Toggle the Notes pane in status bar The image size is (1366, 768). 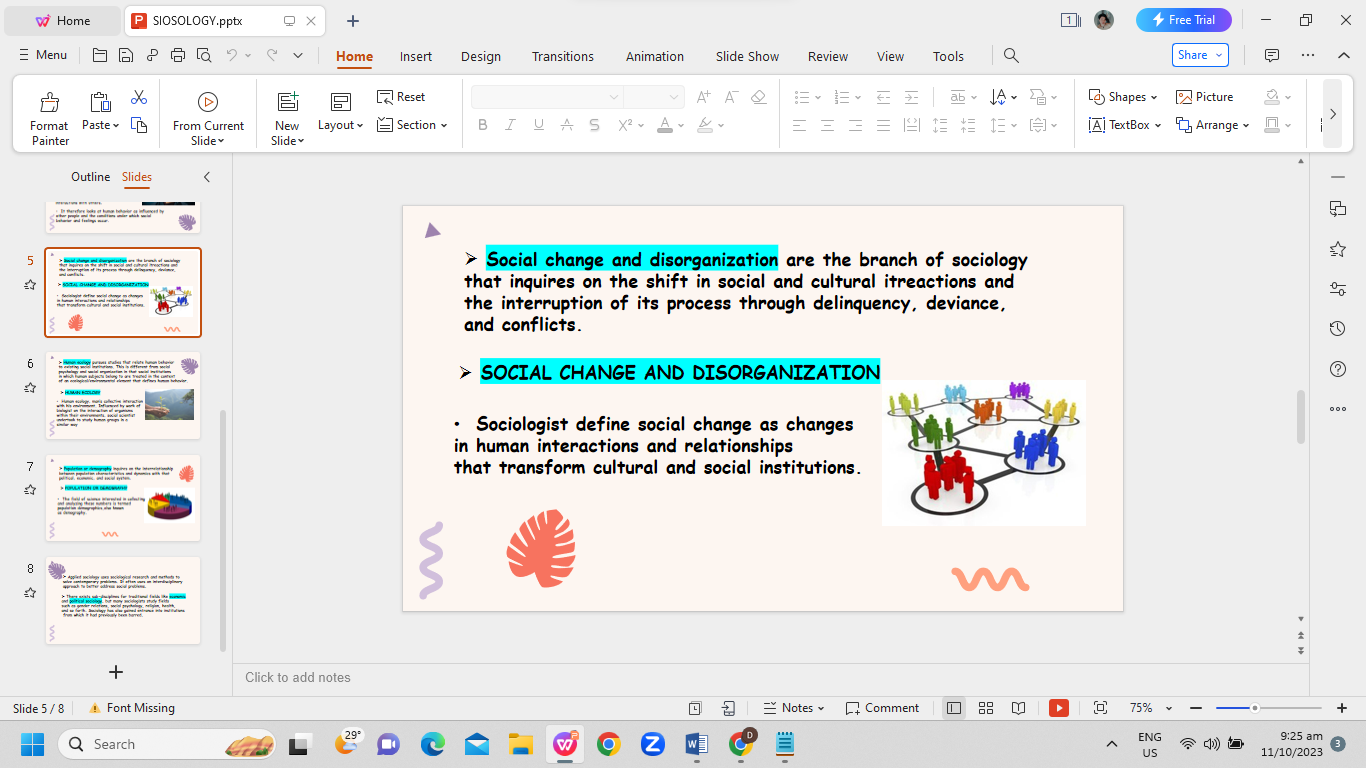pos(794,708)
